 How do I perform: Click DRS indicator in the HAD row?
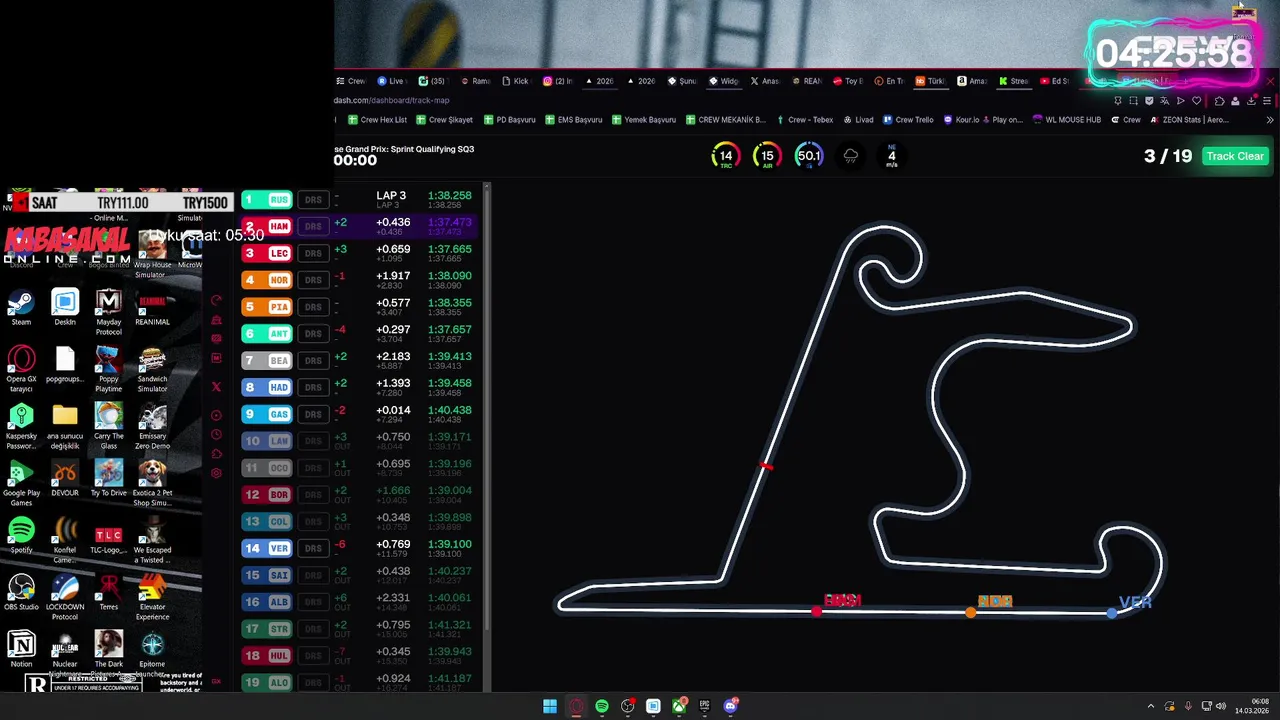coord(313,387)
